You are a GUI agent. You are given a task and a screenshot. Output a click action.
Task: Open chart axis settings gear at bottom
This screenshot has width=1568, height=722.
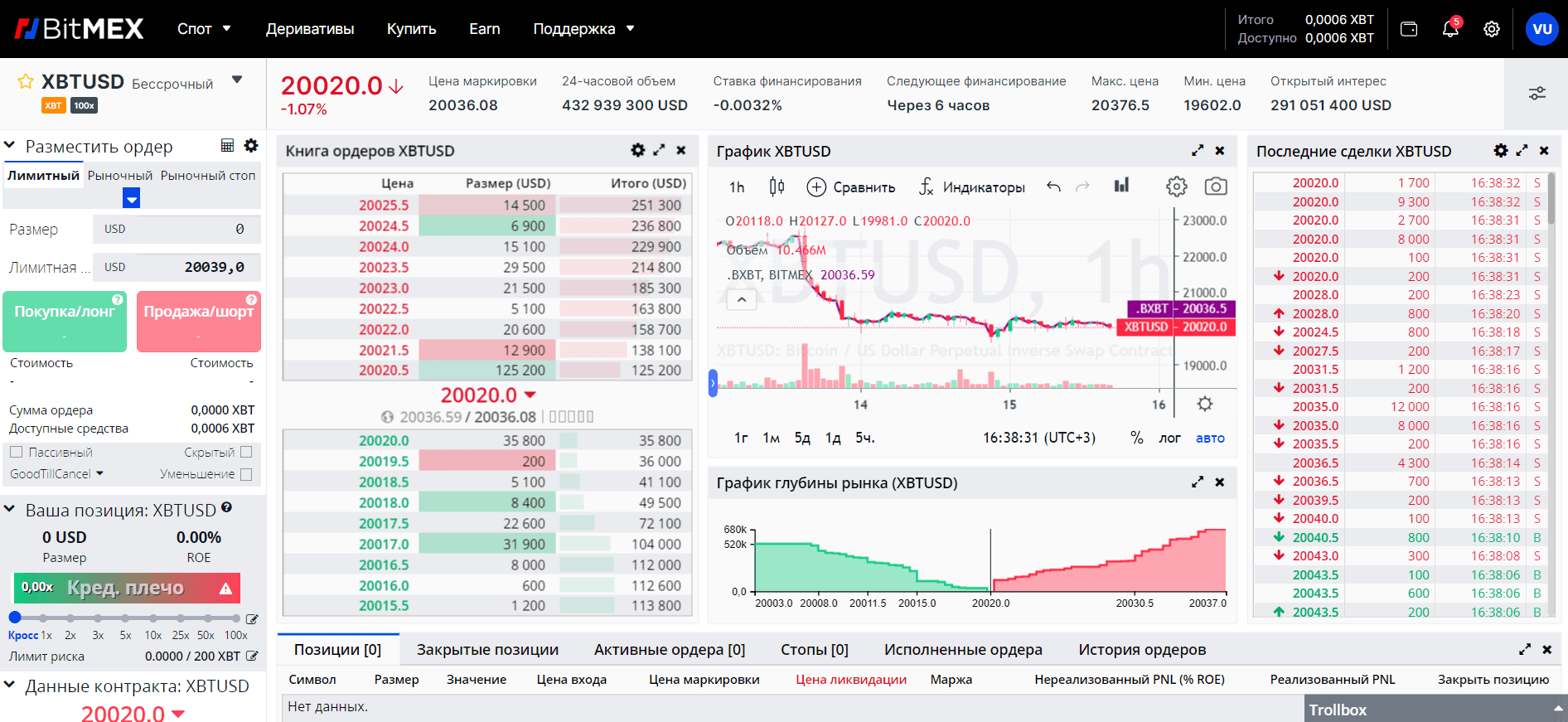pos(1205,404)
